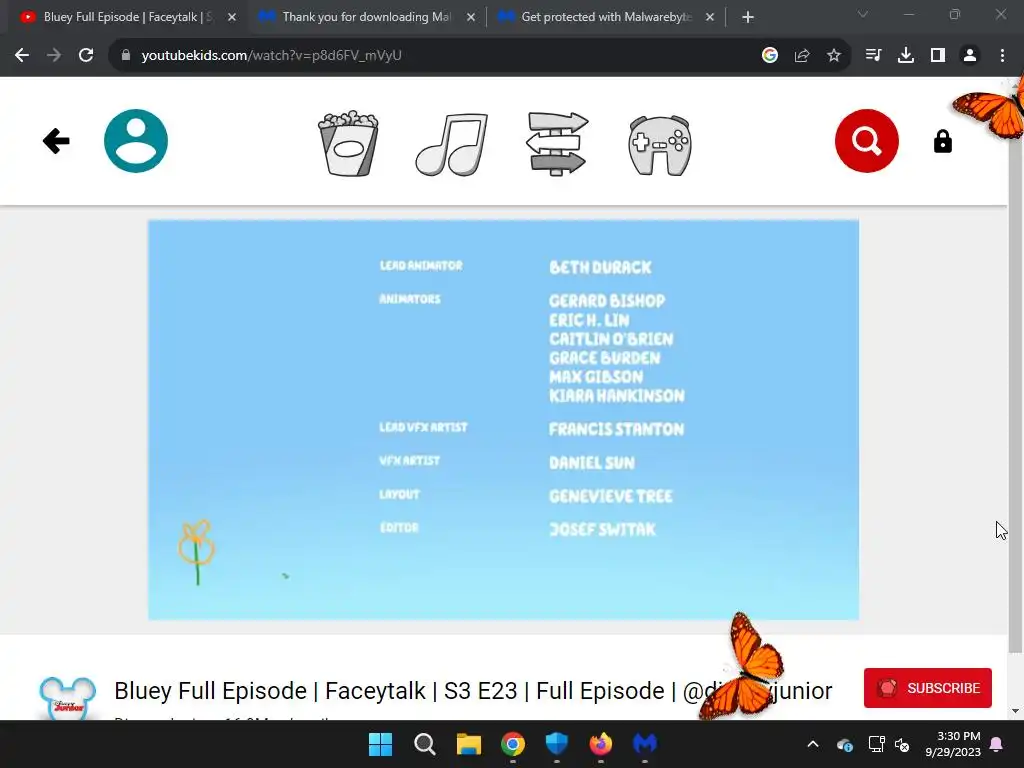Open Windows Security shield in taskbar
Viewport: 1024px width, 768px height.
coord(556,744)
